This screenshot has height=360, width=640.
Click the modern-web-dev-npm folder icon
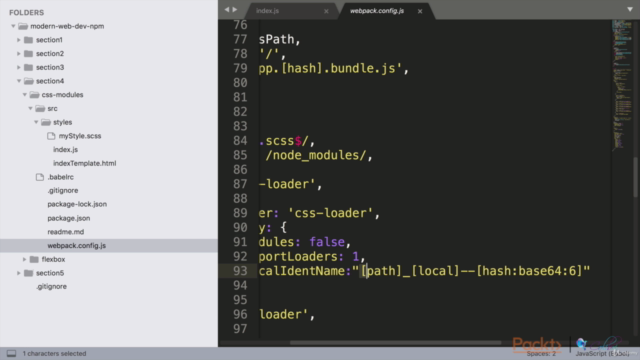coord(23,26)
